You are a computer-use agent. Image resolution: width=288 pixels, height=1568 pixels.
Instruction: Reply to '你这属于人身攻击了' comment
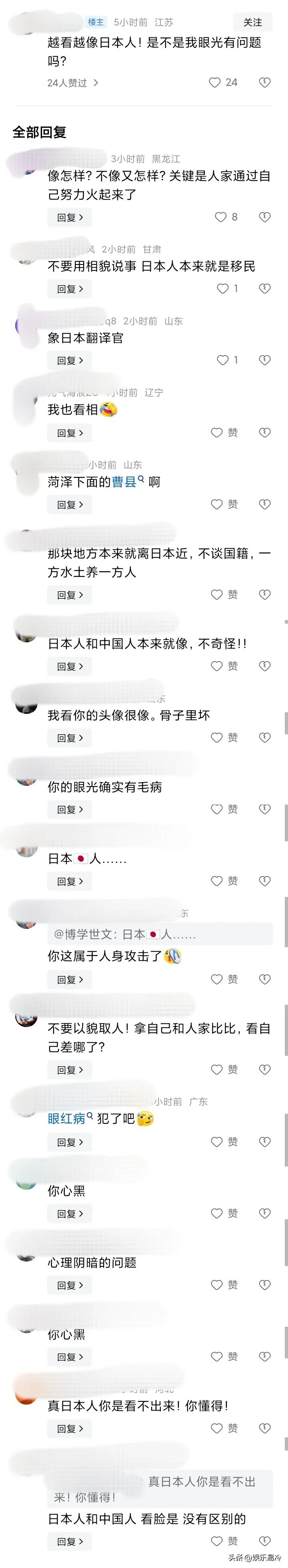(70, 980)
